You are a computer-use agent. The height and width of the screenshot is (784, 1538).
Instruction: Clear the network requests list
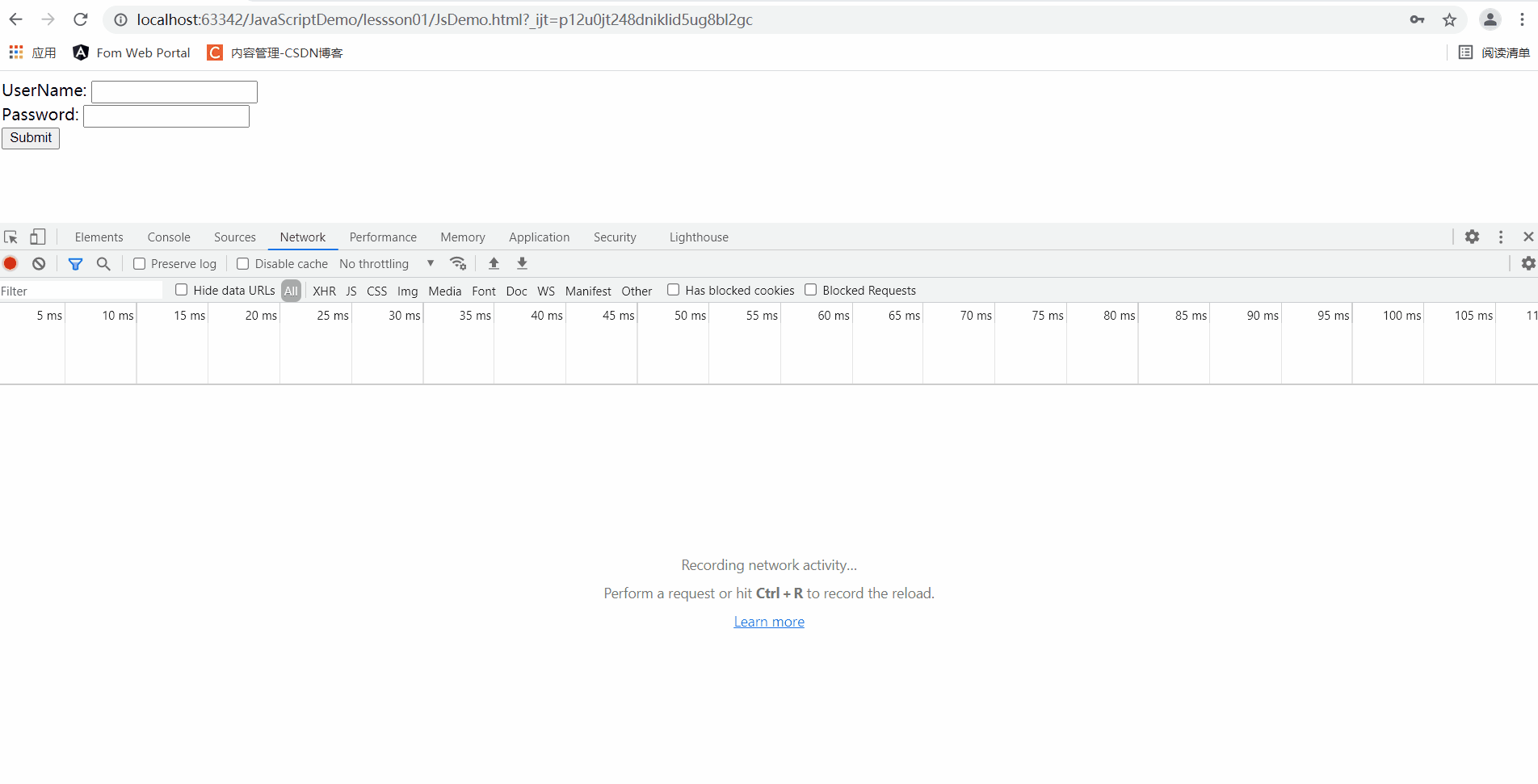pos(38,263)
